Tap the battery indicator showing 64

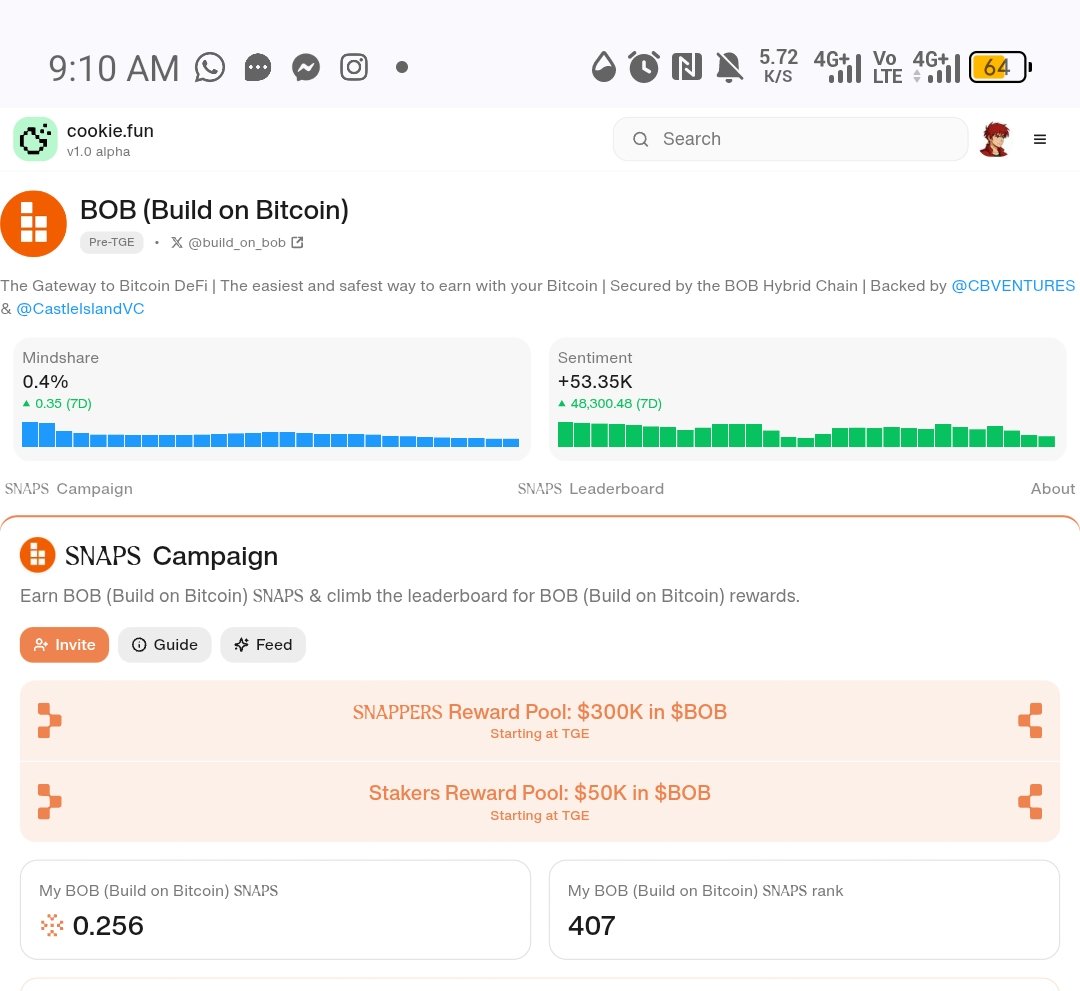(x=1000, y=67)
